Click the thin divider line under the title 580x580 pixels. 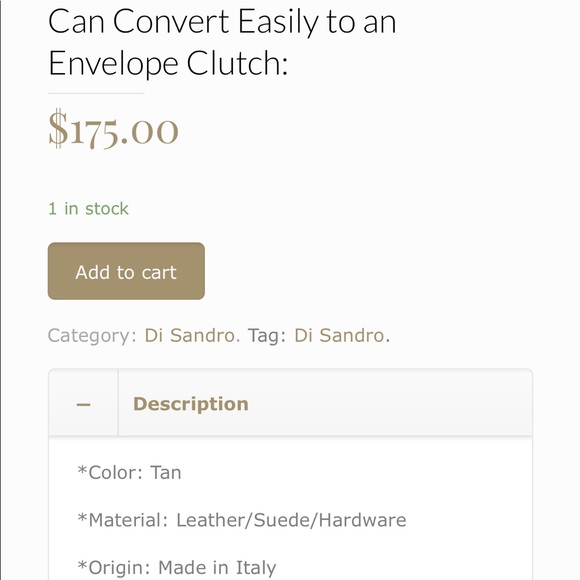coord(96,94)
